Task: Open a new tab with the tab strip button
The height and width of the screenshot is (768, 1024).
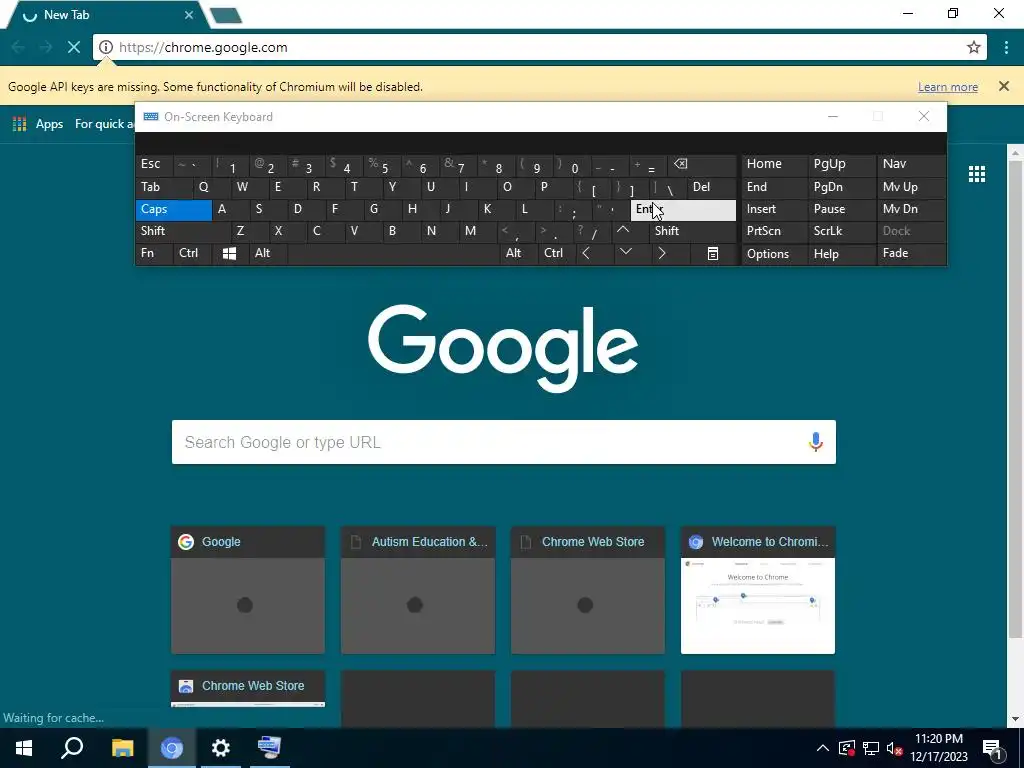Action: pos(227,15)
